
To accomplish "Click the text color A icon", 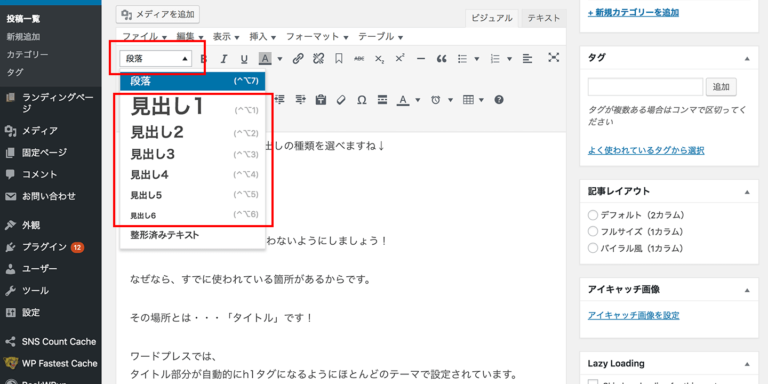I will tap(403, 100).
